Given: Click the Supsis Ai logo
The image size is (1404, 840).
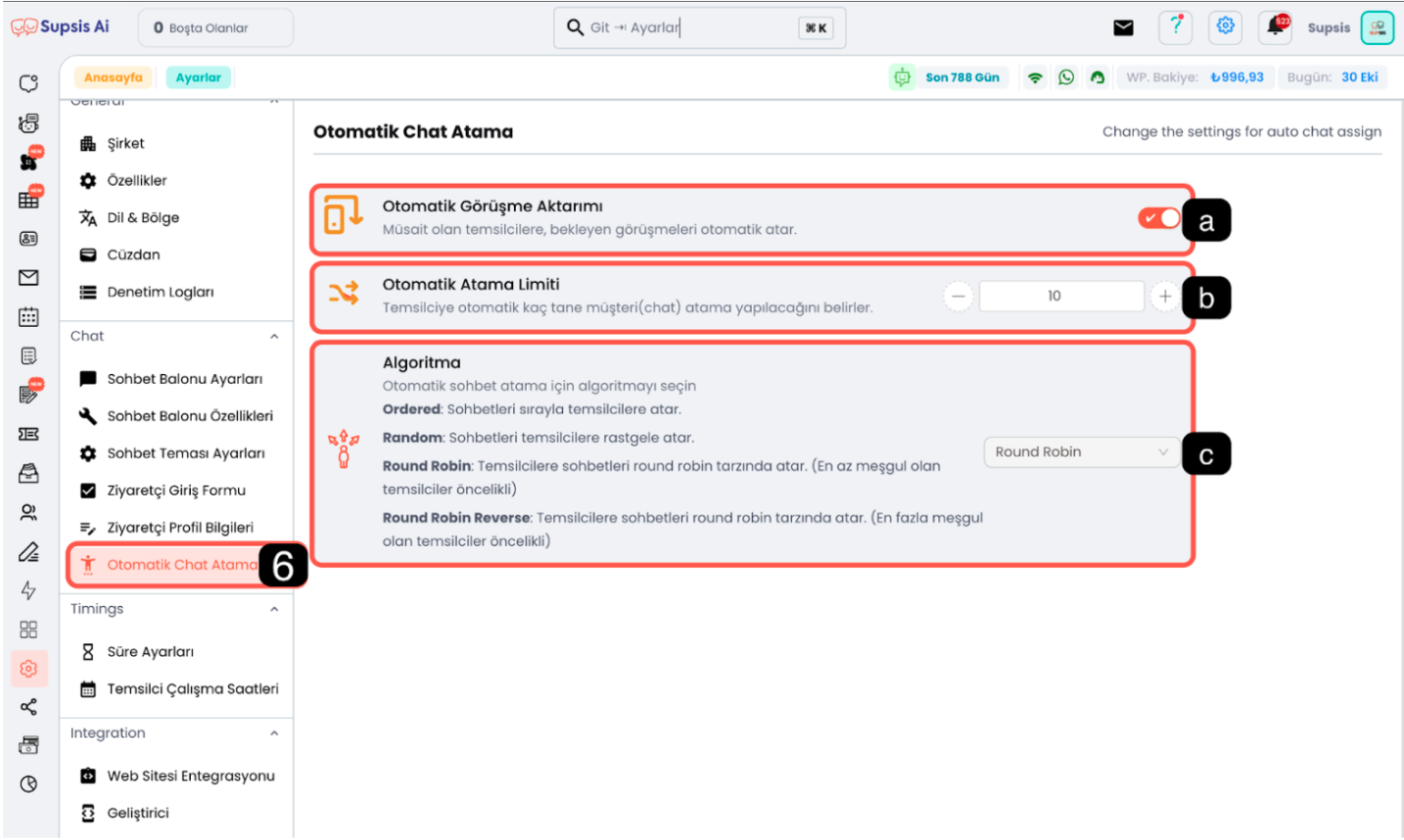Looking at the screenshot, I should point(60,26).
